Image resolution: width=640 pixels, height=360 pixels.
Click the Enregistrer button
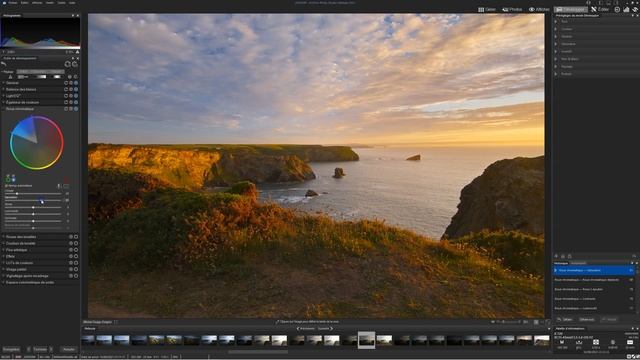click(x=11, y=349)
